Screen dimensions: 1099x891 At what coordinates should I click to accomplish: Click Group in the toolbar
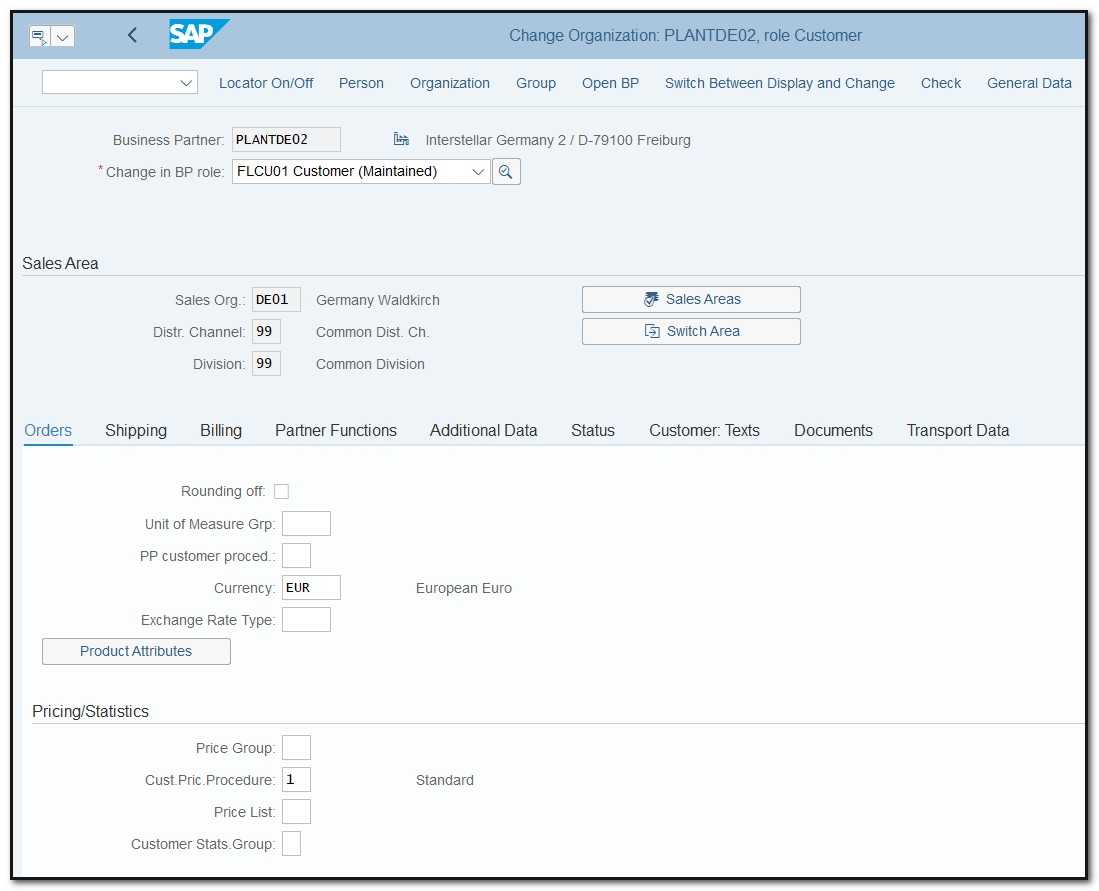coord(536,83)
